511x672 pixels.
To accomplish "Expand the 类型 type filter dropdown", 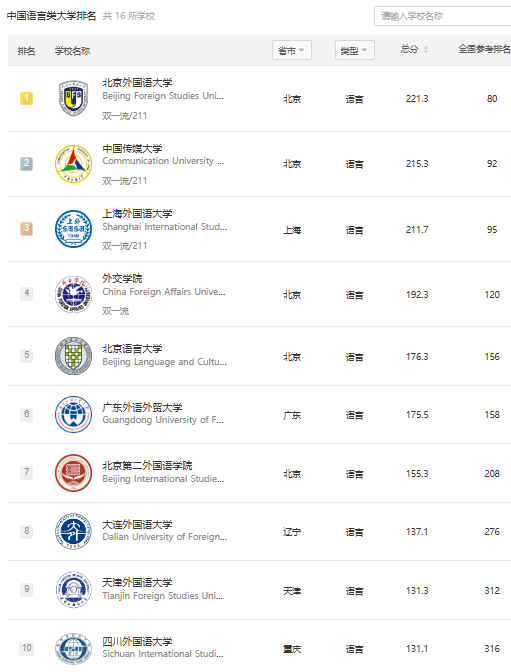I will click(x=355, y=50).
